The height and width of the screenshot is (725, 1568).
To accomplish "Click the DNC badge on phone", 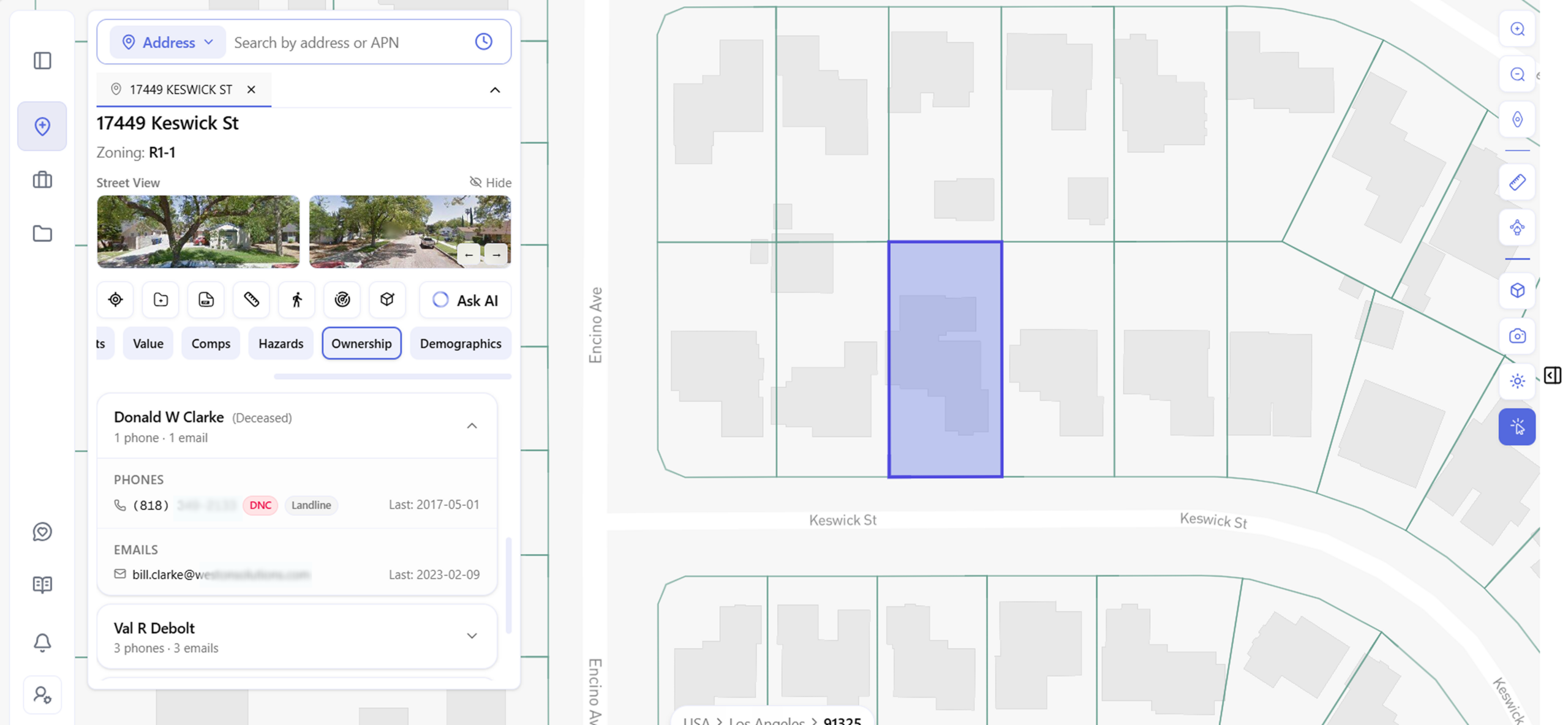I will click(260, 505).
